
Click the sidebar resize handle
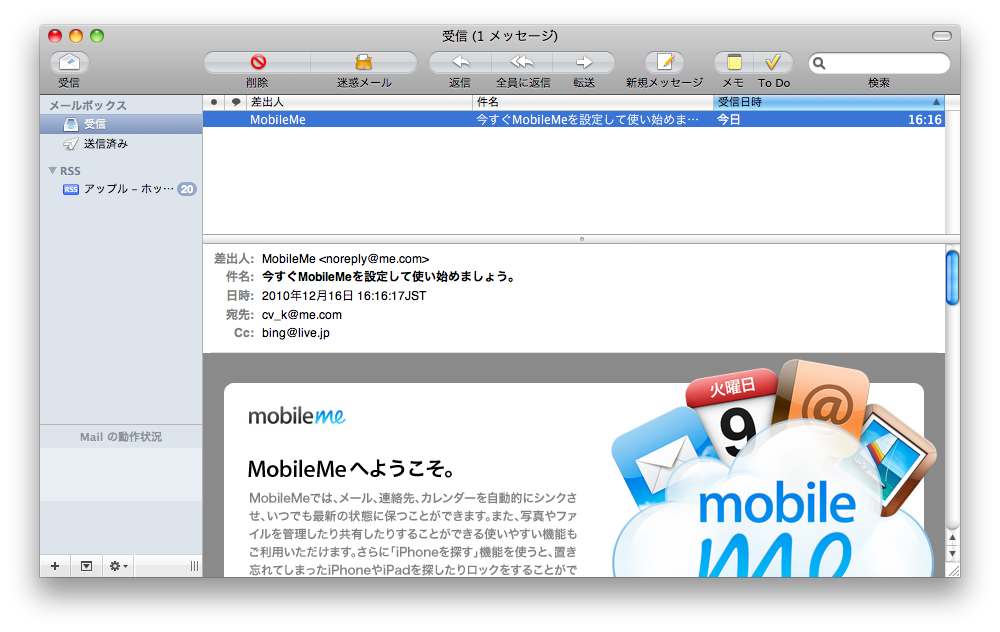[194, 566]
